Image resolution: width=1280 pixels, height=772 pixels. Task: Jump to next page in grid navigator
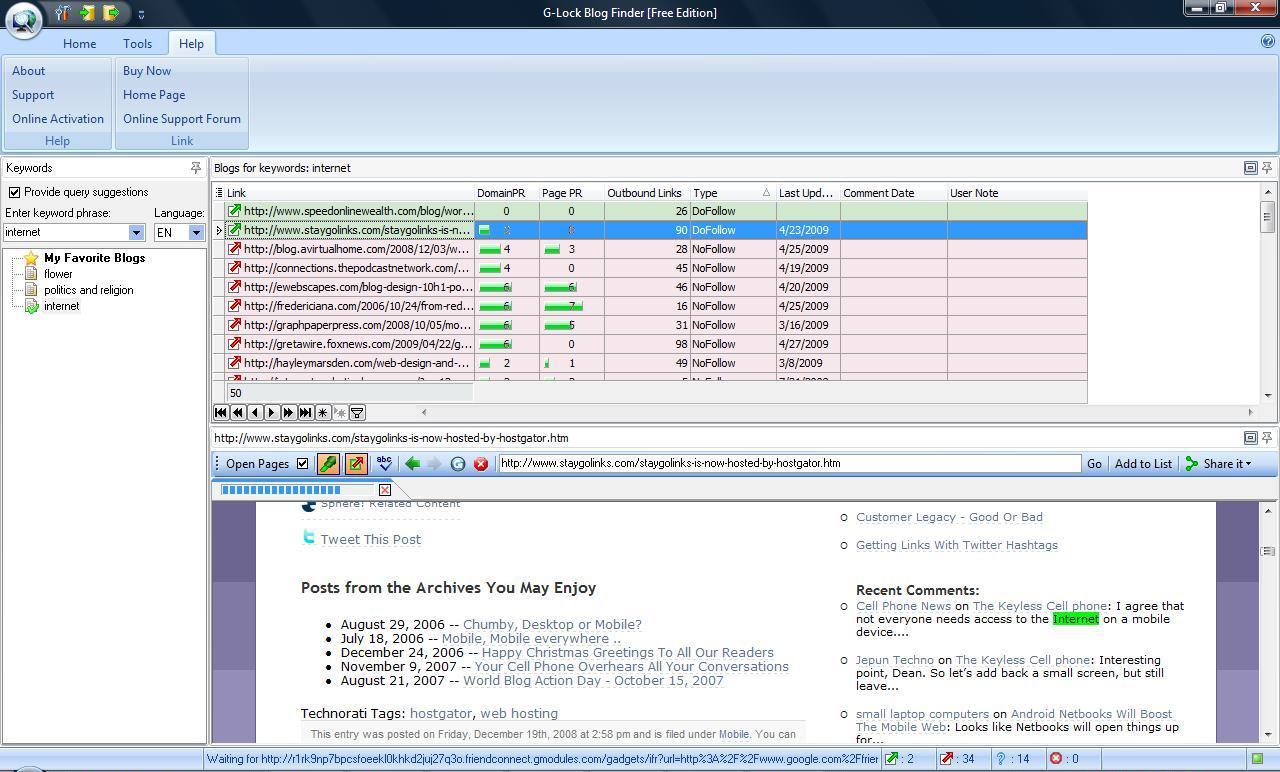pos(289,412)
